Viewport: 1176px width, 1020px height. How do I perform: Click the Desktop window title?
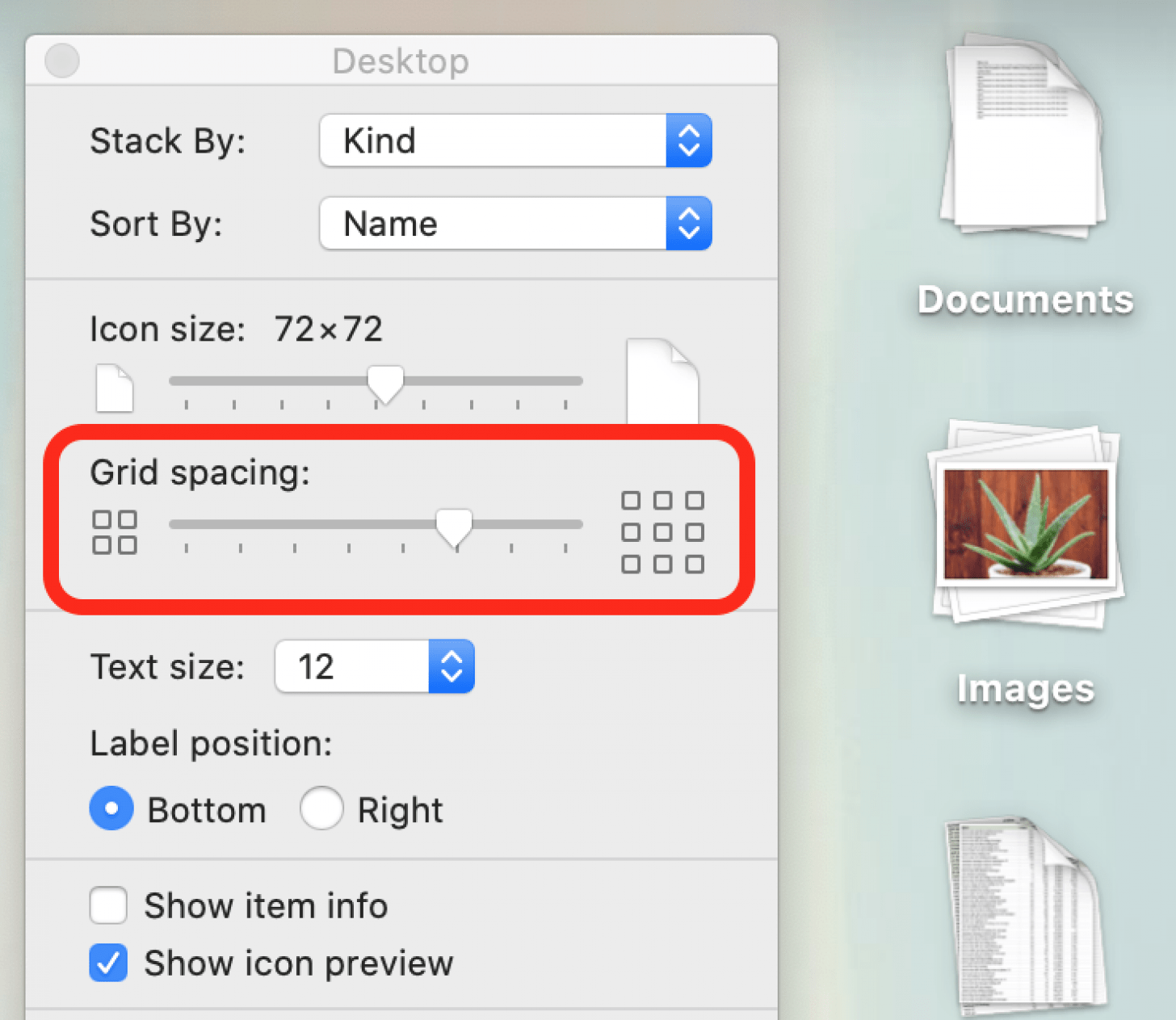point(401,61)
